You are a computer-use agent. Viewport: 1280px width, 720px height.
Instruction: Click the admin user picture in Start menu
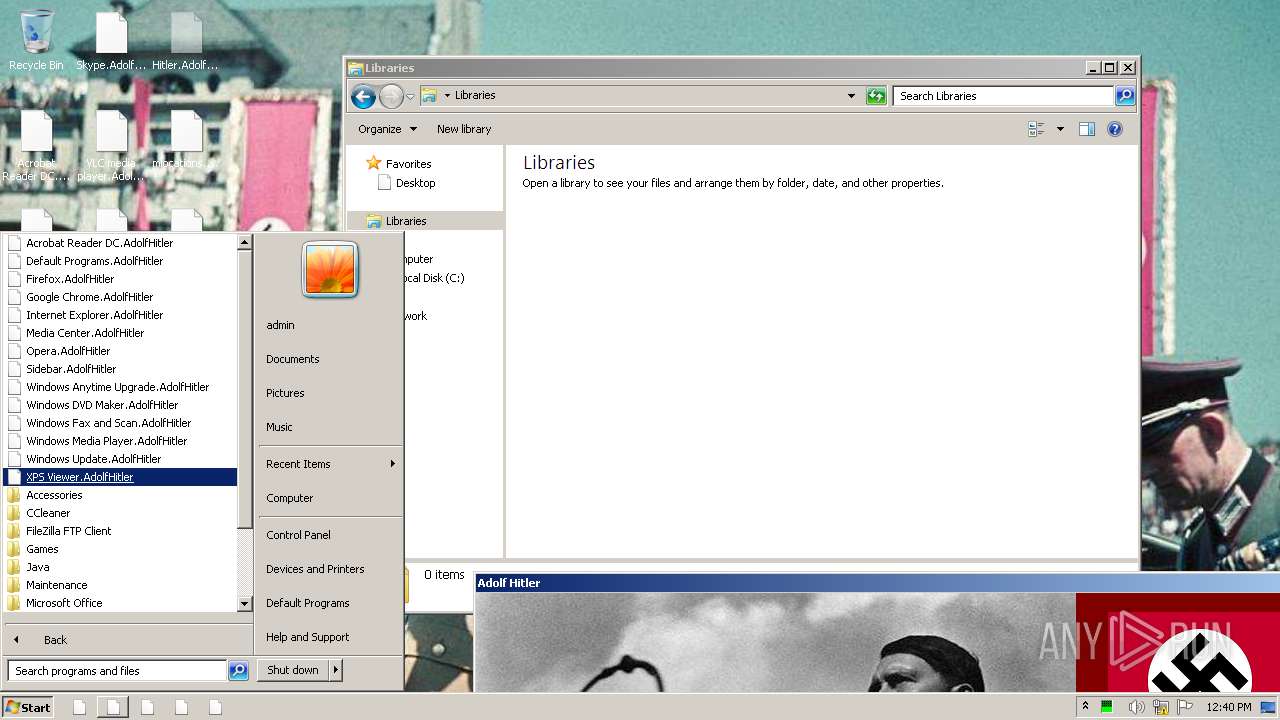tap(330, 270)
